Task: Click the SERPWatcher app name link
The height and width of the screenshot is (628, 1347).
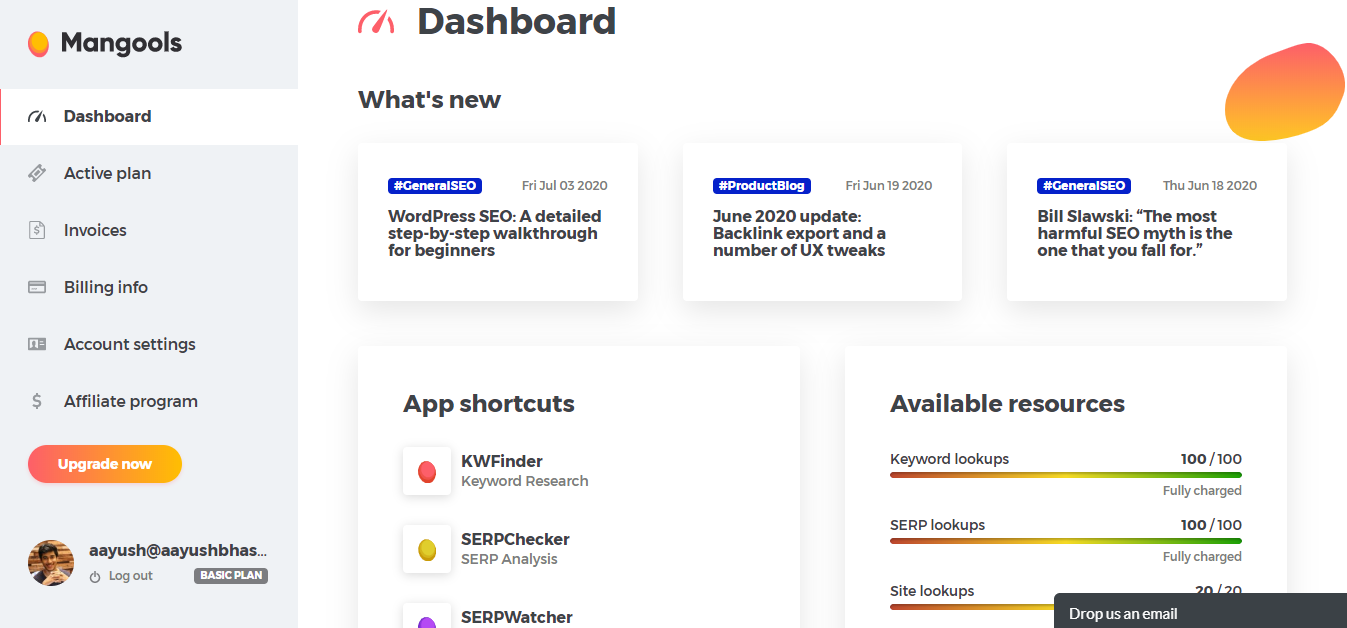Action: tap(517, 617)
